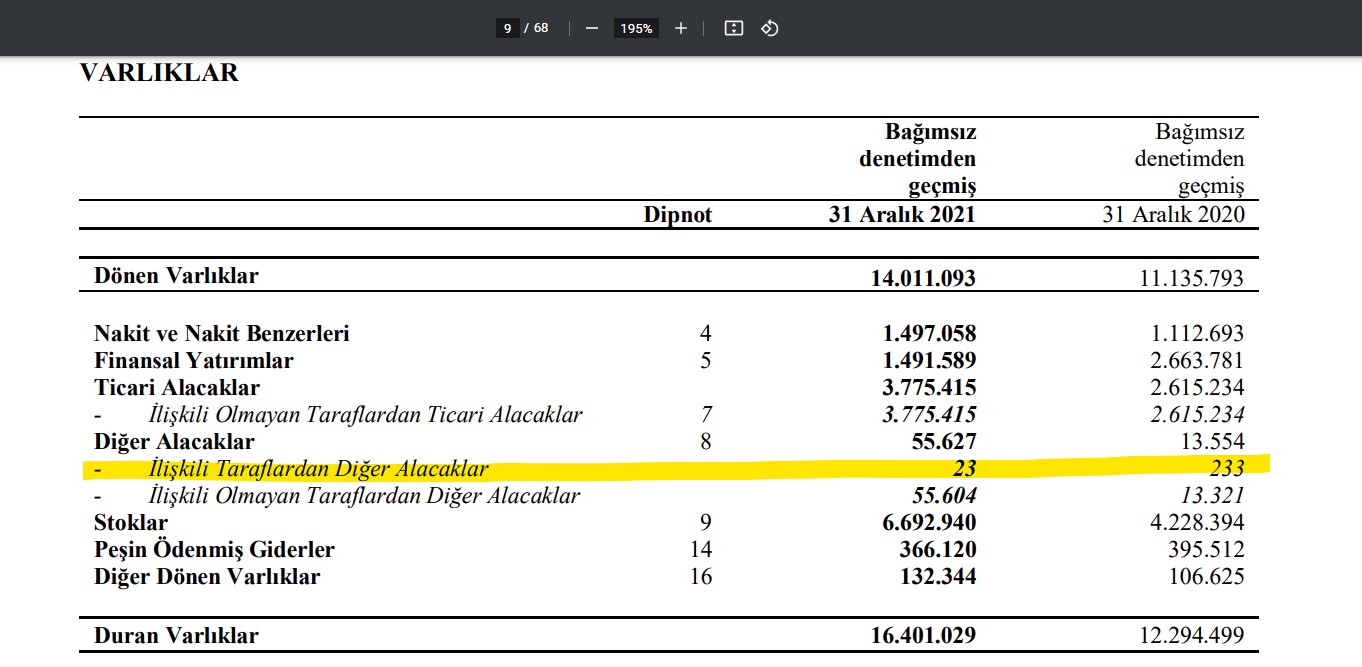Click the 195% zoom level field
The width and height of the screenshot is (1362, 667).
[x=636, y=28]
